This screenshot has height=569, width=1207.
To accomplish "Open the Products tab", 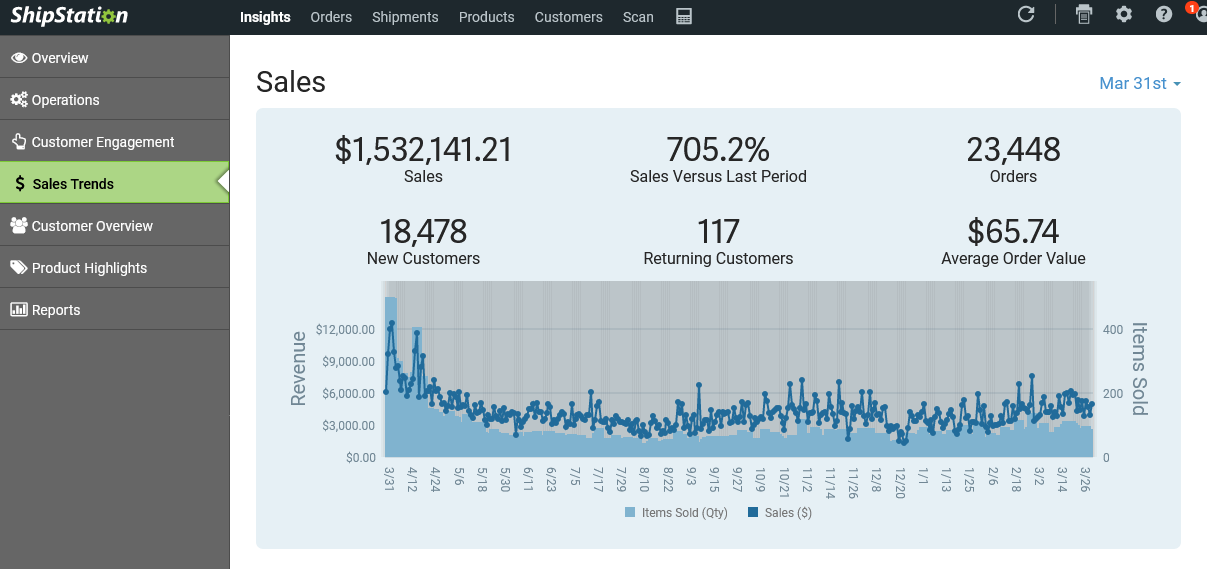I will (x=486, y=17).
